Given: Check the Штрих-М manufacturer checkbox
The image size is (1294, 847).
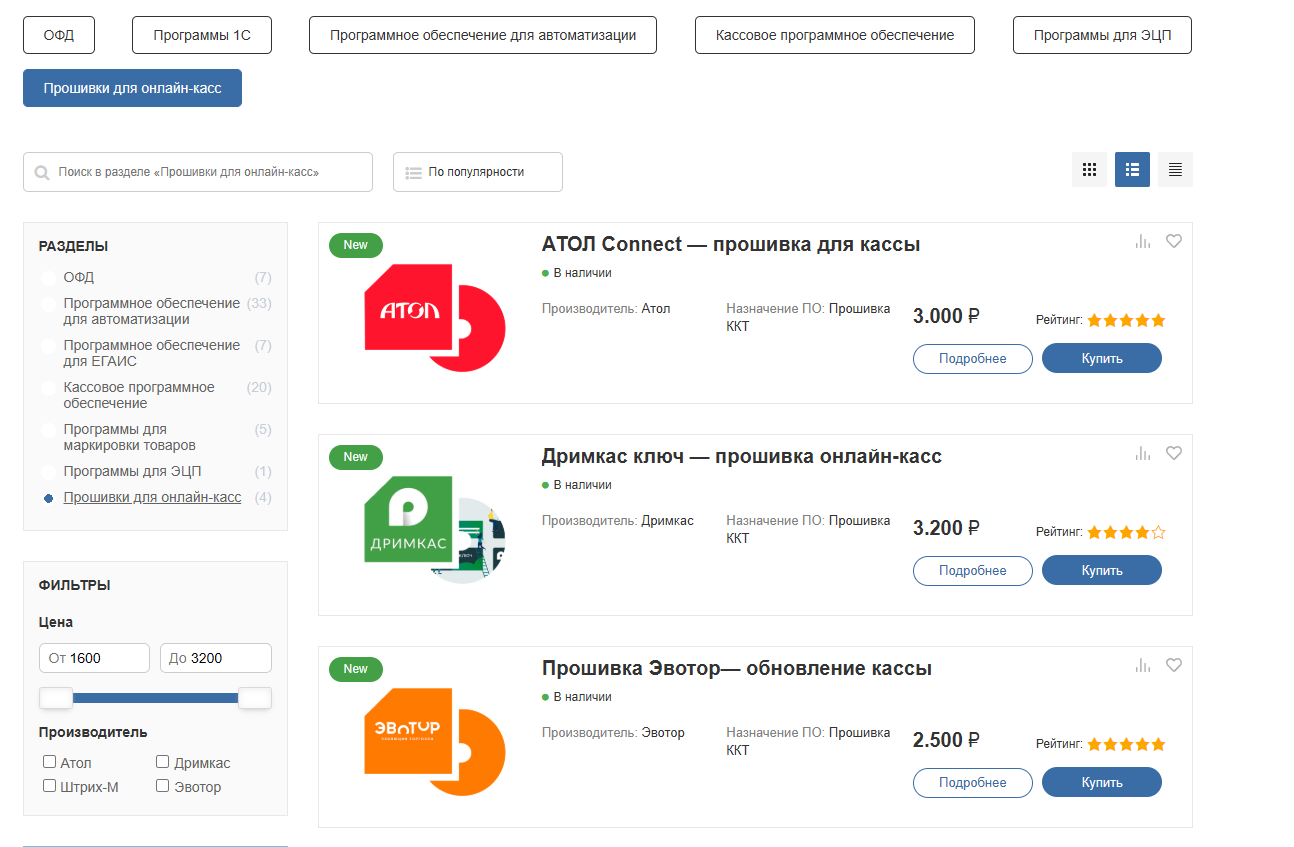Looking at the screenshot, I should pos(49,786).
